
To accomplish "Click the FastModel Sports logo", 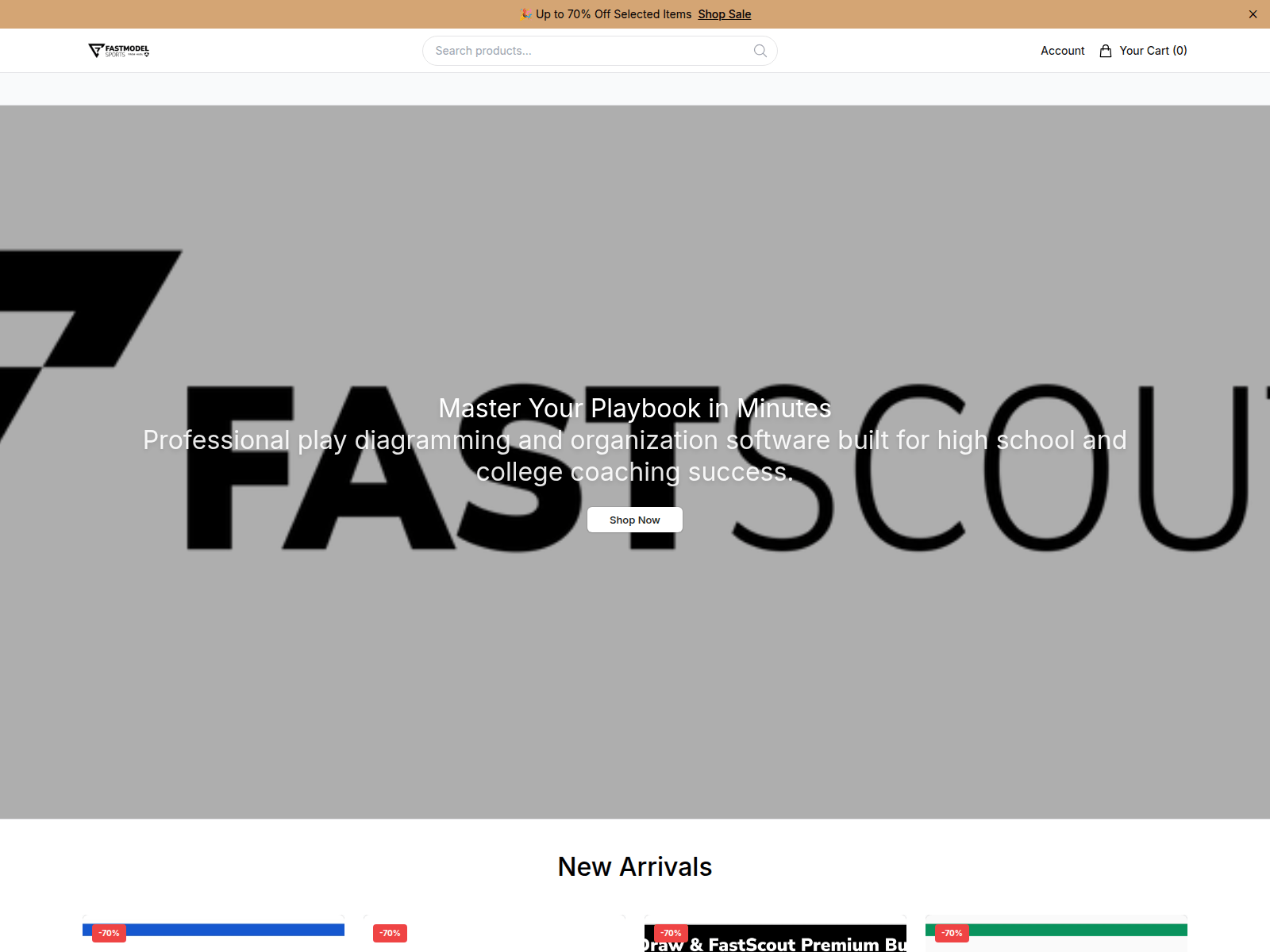I will (x=119, y=51).
